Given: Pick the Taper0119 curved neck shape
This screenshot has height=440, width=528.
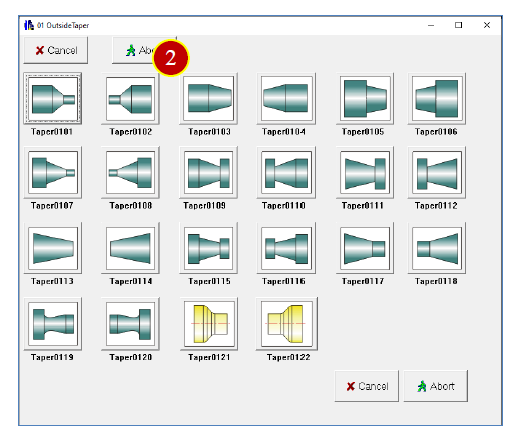Looking at the screenshot, I should coord(53,324).
